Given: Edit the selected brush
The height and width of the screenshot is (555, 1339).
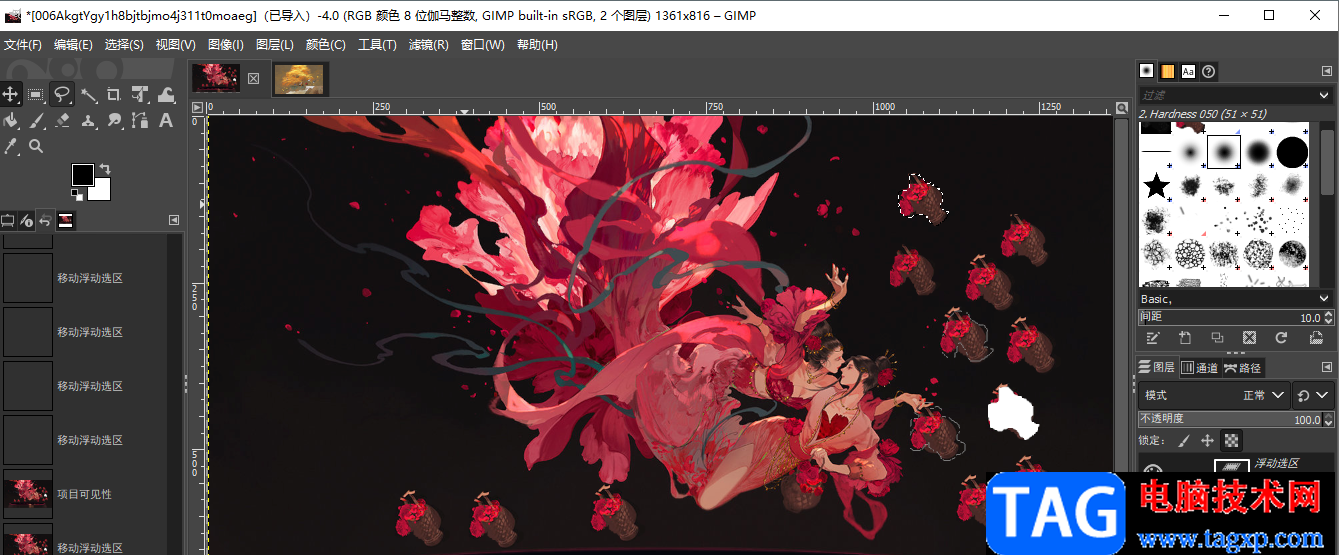Looking at the screenshot, I should pyautogui.click(x=1152, y=338).
